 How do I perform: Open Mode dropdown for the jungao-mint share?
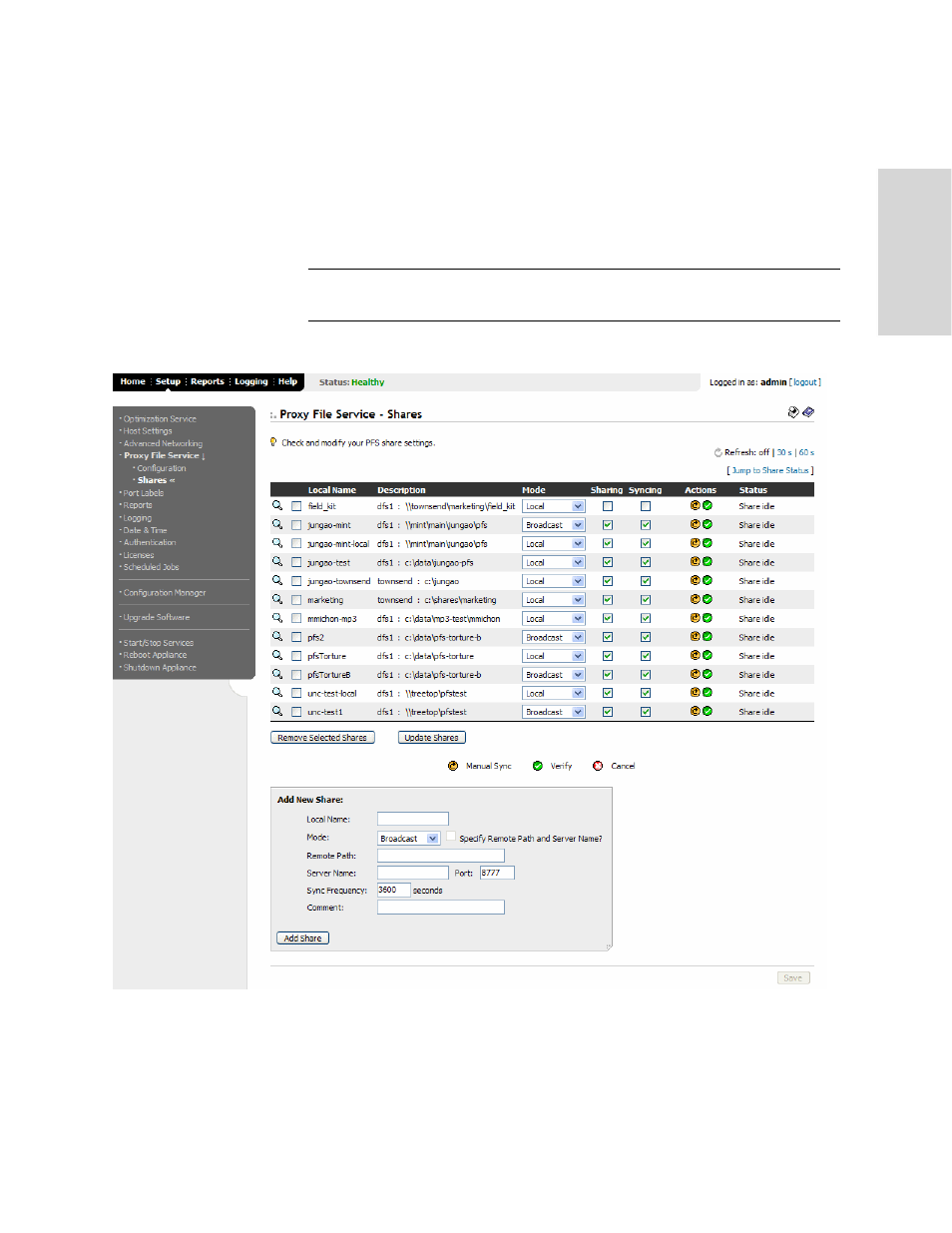[x=554, y=525]
